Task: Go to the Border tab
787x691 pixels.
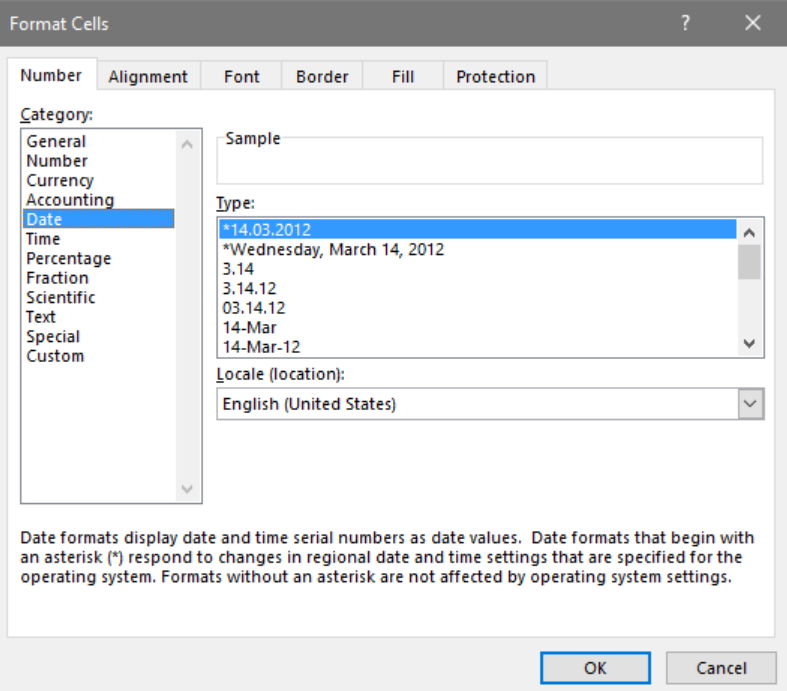Action: [322, 77]
